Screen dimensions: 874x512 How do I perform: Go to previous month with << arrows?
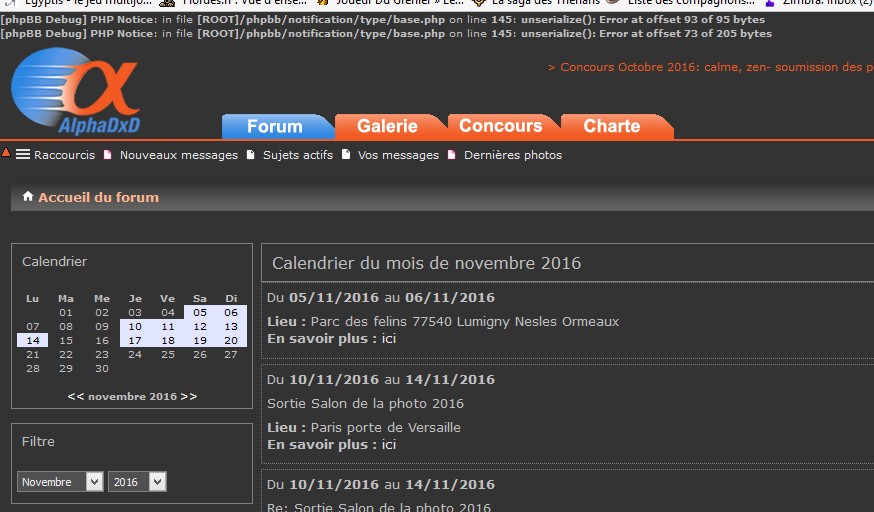point(75,397)
